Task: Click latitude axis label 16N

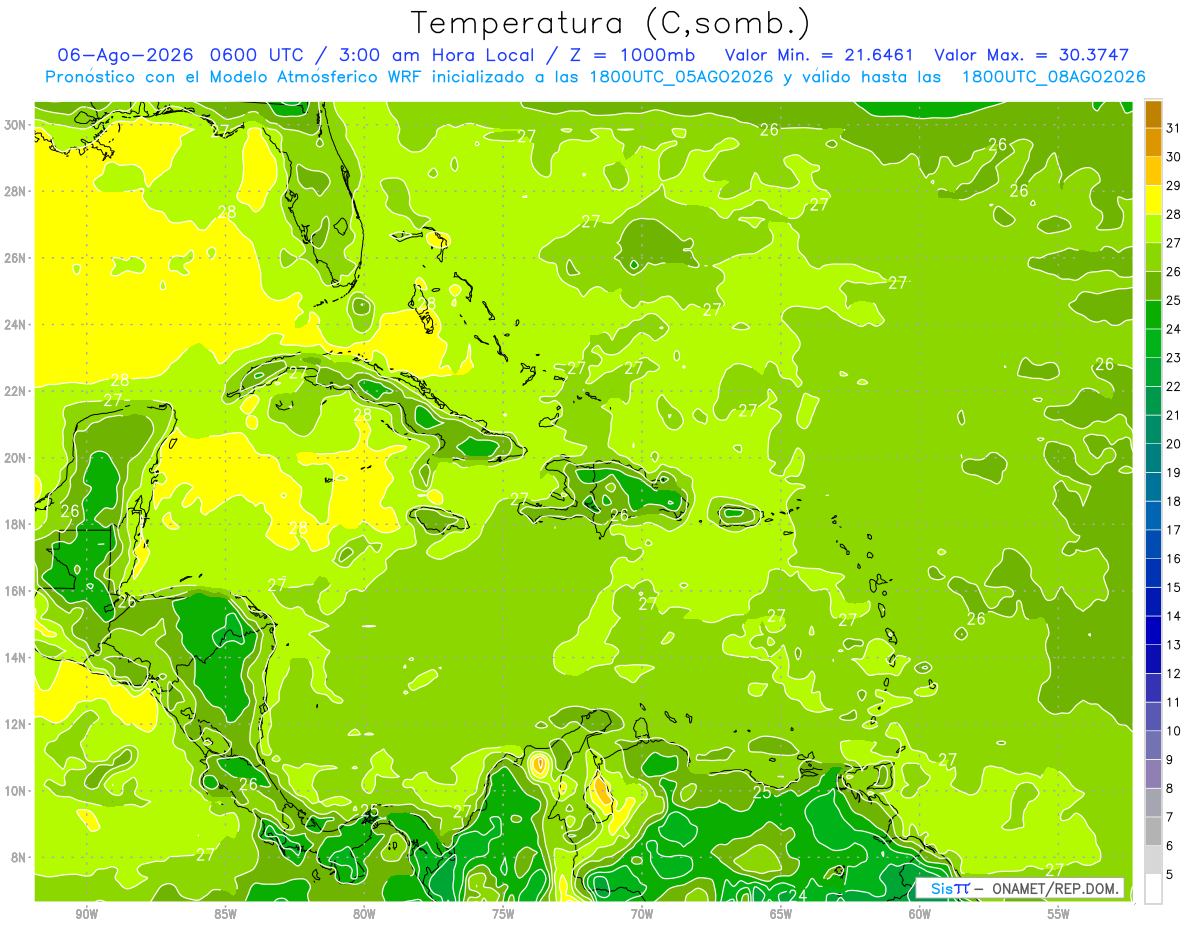Action: pos(16,591)
